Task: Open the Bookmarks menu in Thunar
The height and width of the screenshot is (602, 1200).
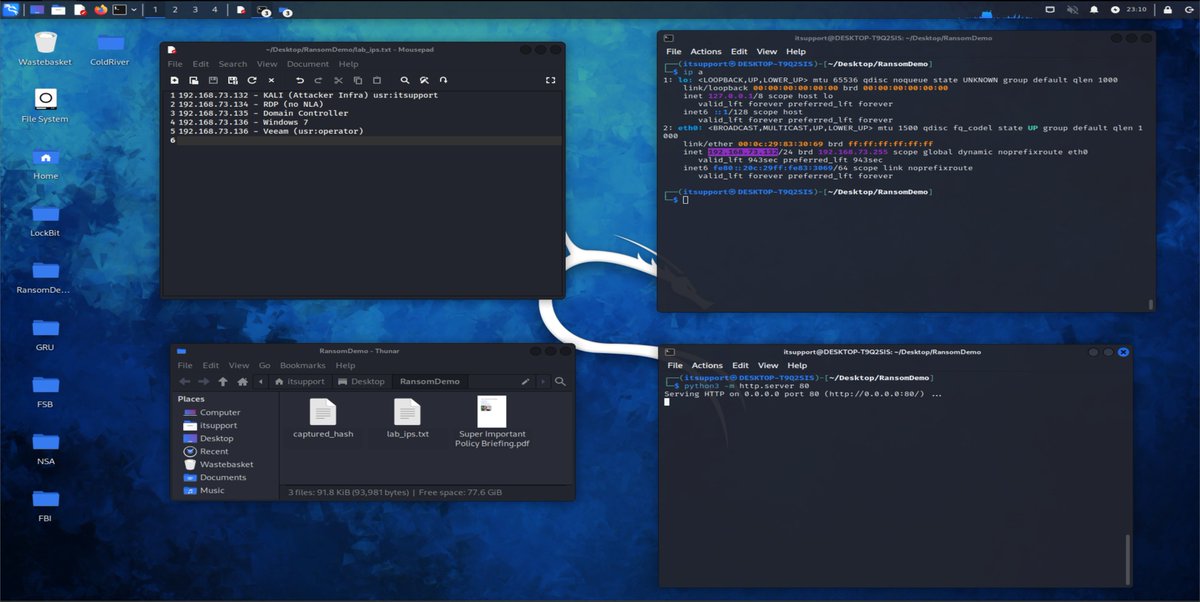Action: [303, 366]
